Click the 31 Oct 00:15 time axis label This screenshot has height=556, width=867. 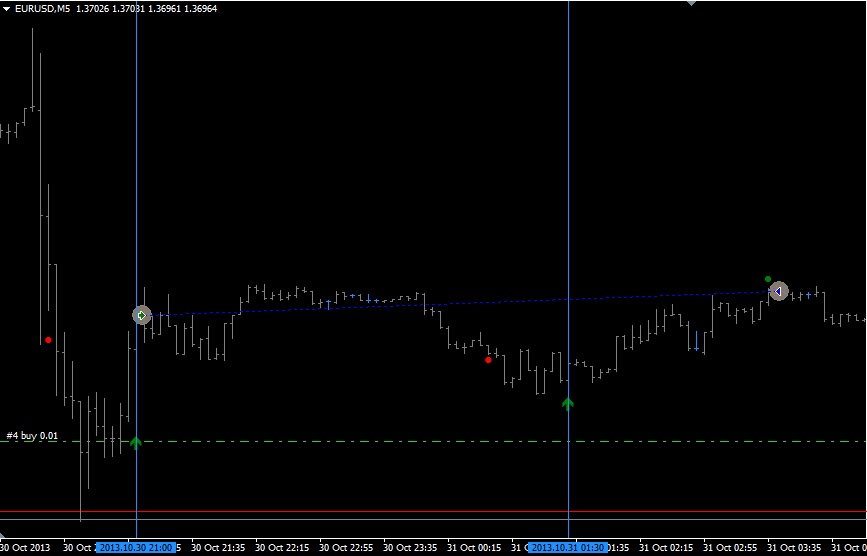[474, 548]
